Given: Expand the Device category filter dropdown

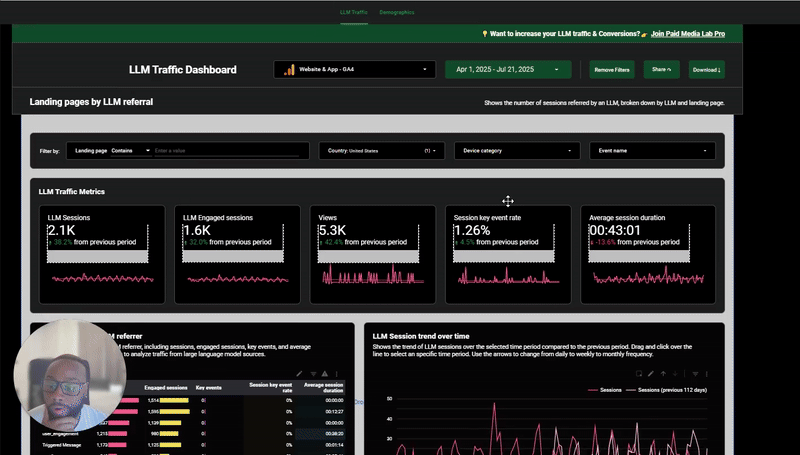Looking at the screenshot, I should point(517,150).
